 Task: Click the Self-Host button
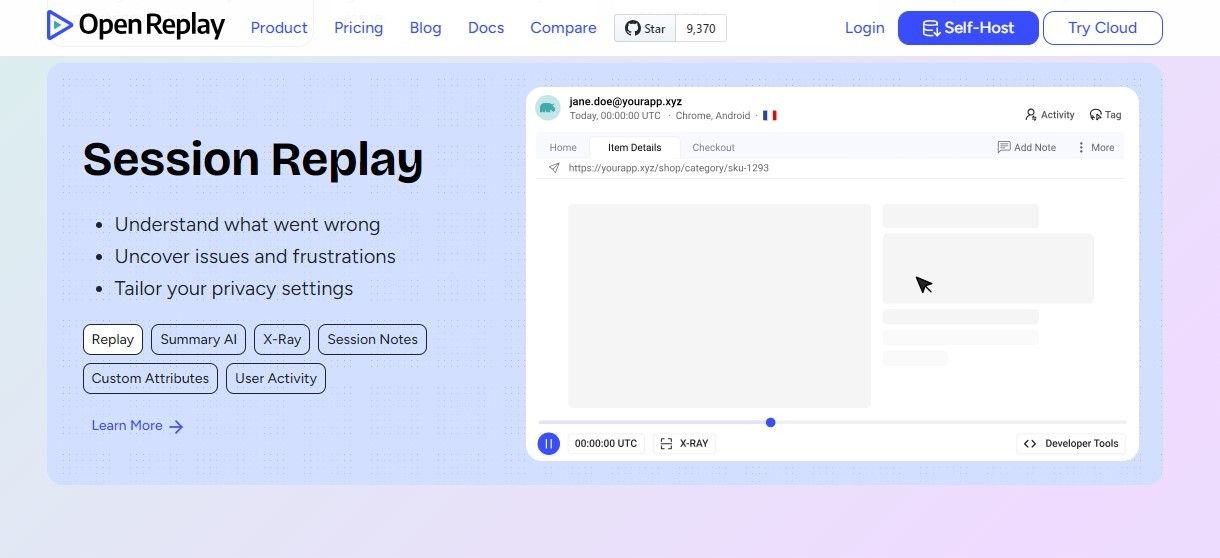tap(967, 28)
